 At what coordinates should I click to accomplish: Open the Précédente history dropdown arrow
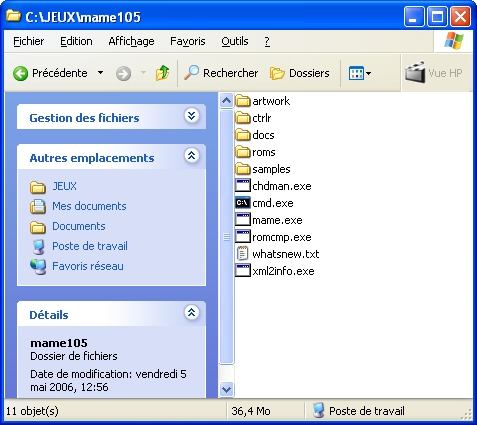tap(100, 73)
